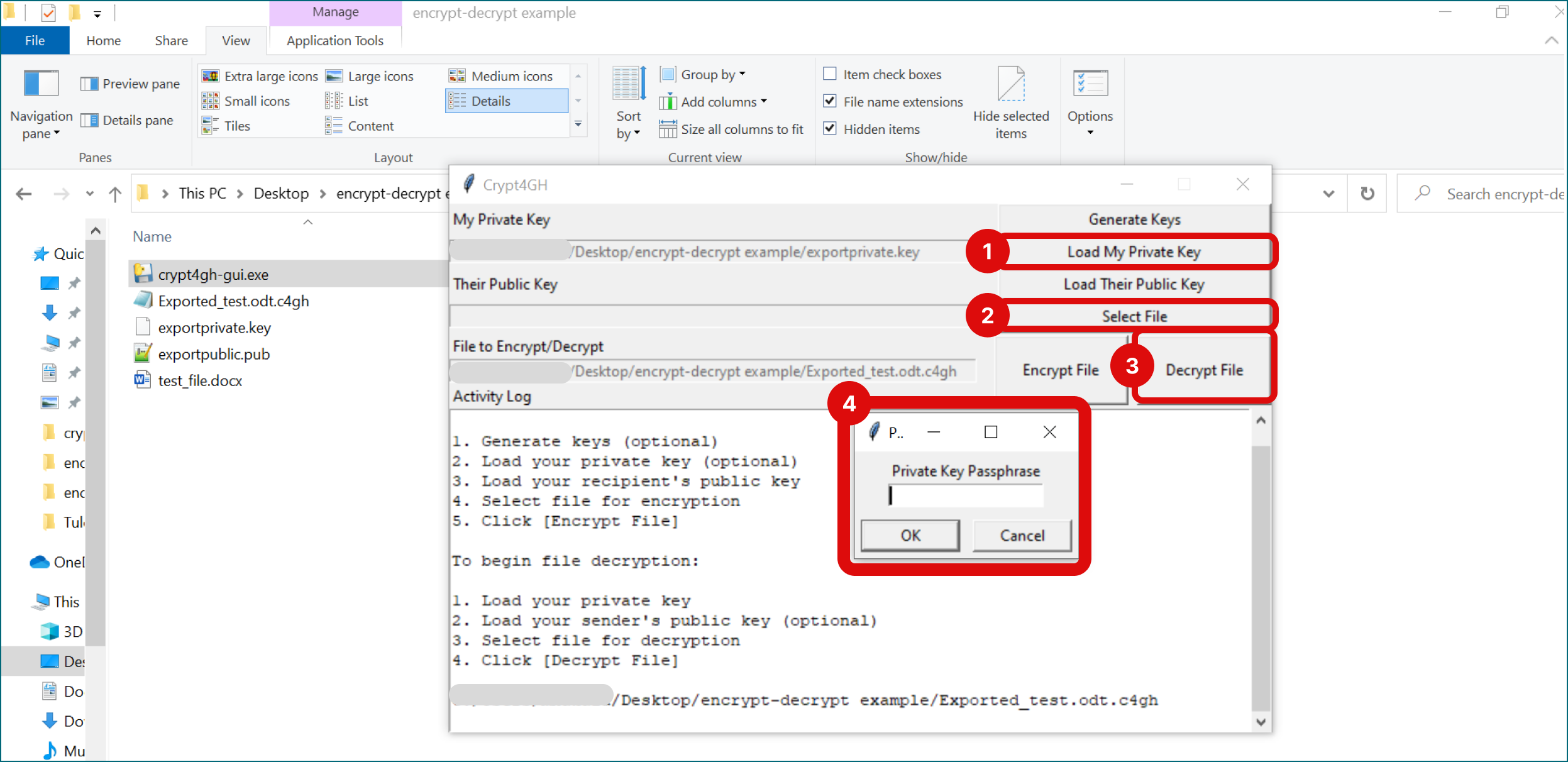Image resolution: width=1568 pixels, height=762 pixels.
Task: Click the Decrypt File button
Action: point(1201,370)
